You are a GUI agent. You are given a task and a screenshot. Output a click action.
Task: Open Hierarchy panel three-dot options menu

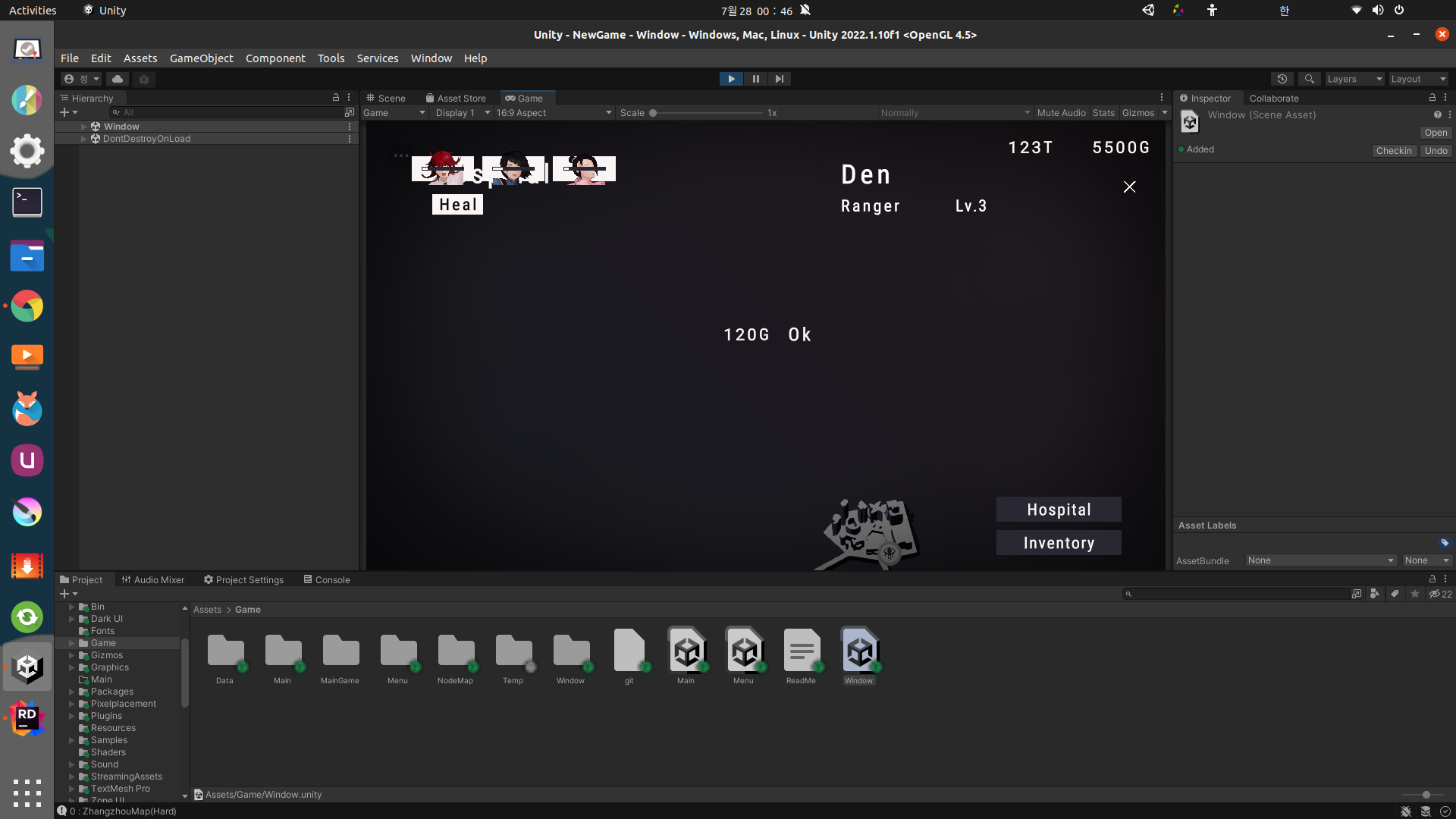[349, 98]
